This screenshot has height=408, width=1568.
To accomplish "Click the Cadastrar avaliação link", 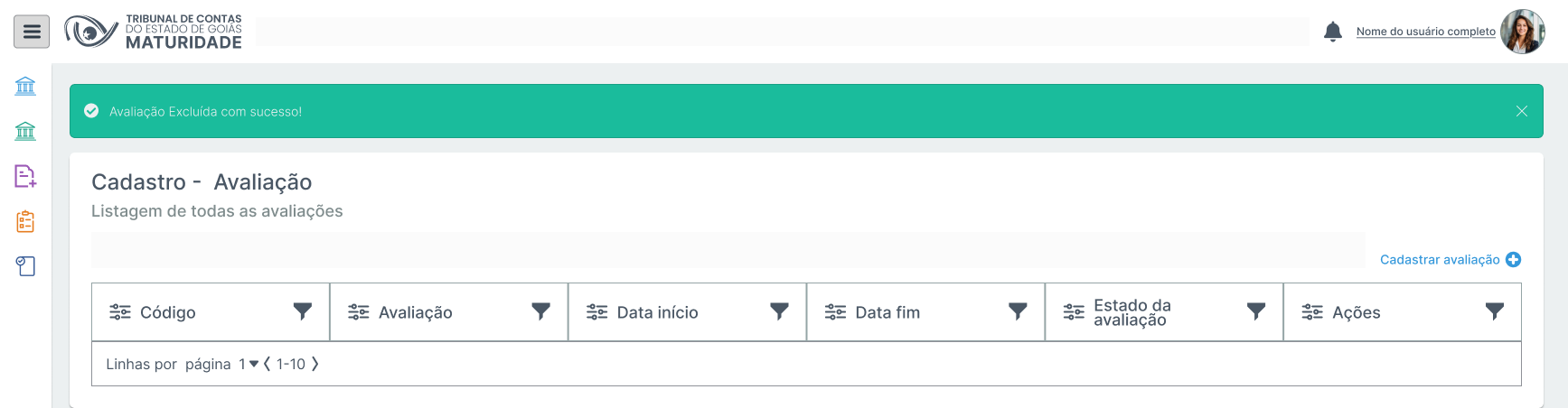I will (x=1439, y=260).
